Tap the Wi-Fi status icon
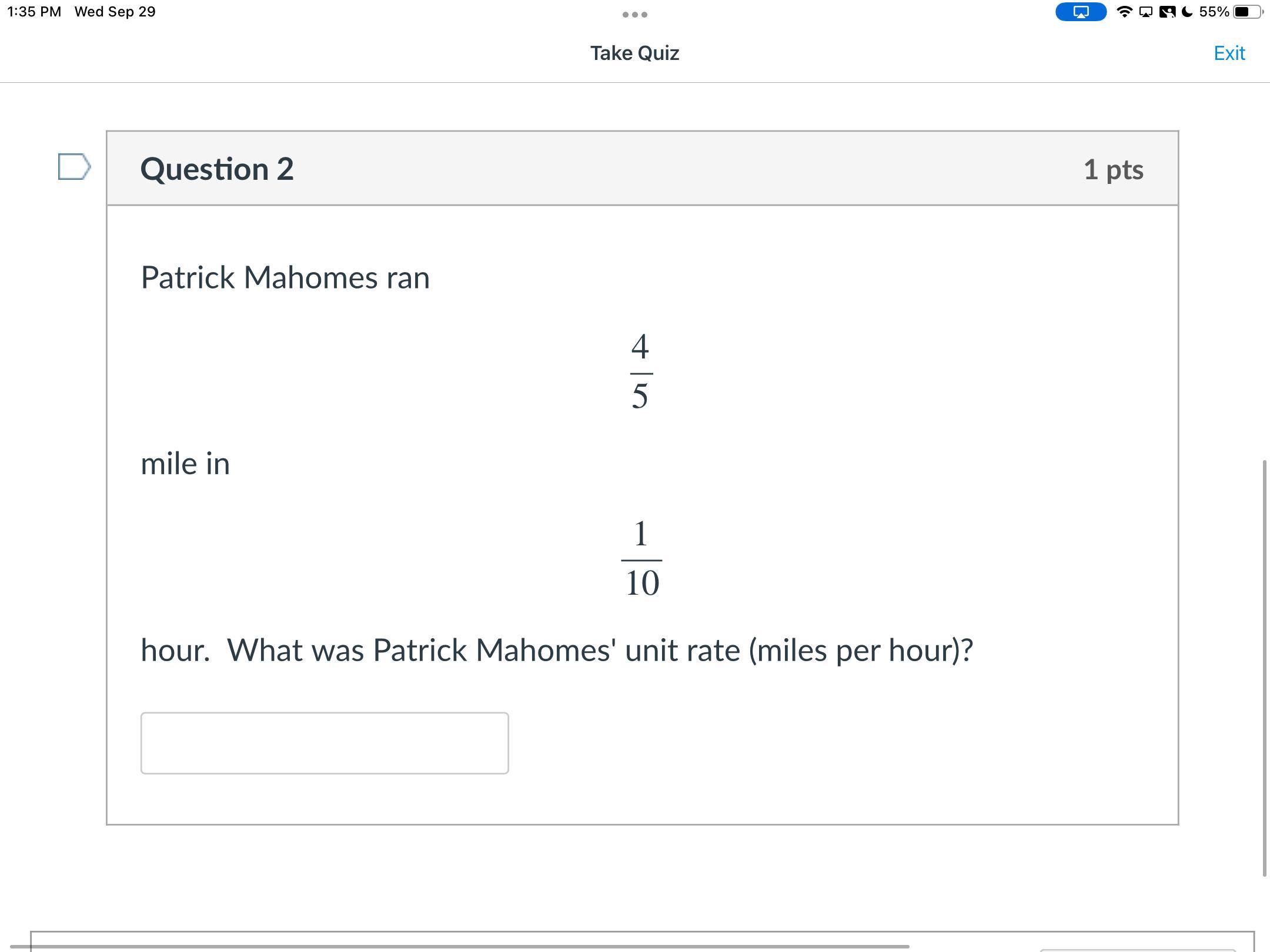This screenshot has height=952, width=1270. point(1124,12)
